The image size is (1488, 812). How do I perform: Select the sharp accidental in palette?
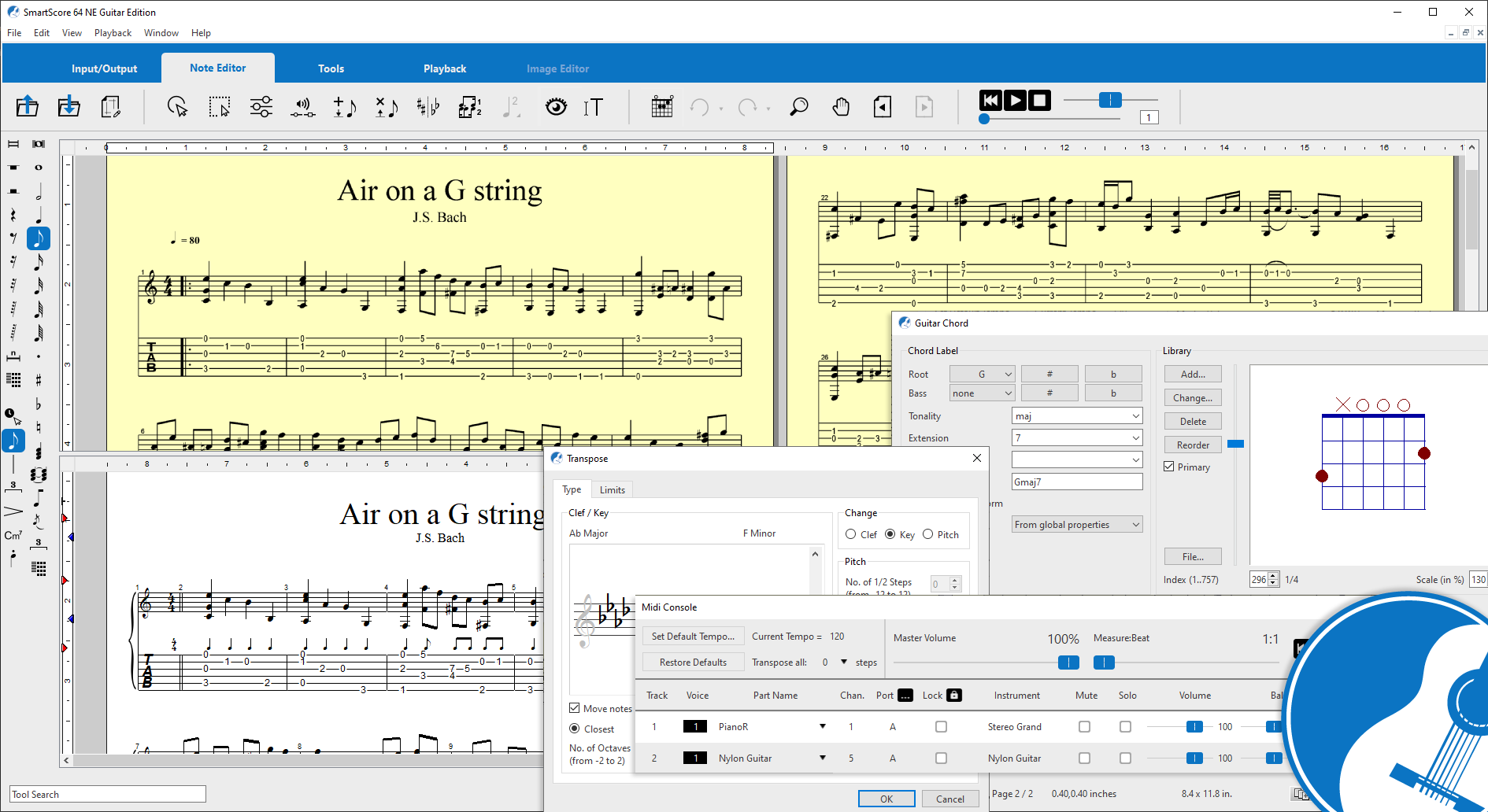38,380
